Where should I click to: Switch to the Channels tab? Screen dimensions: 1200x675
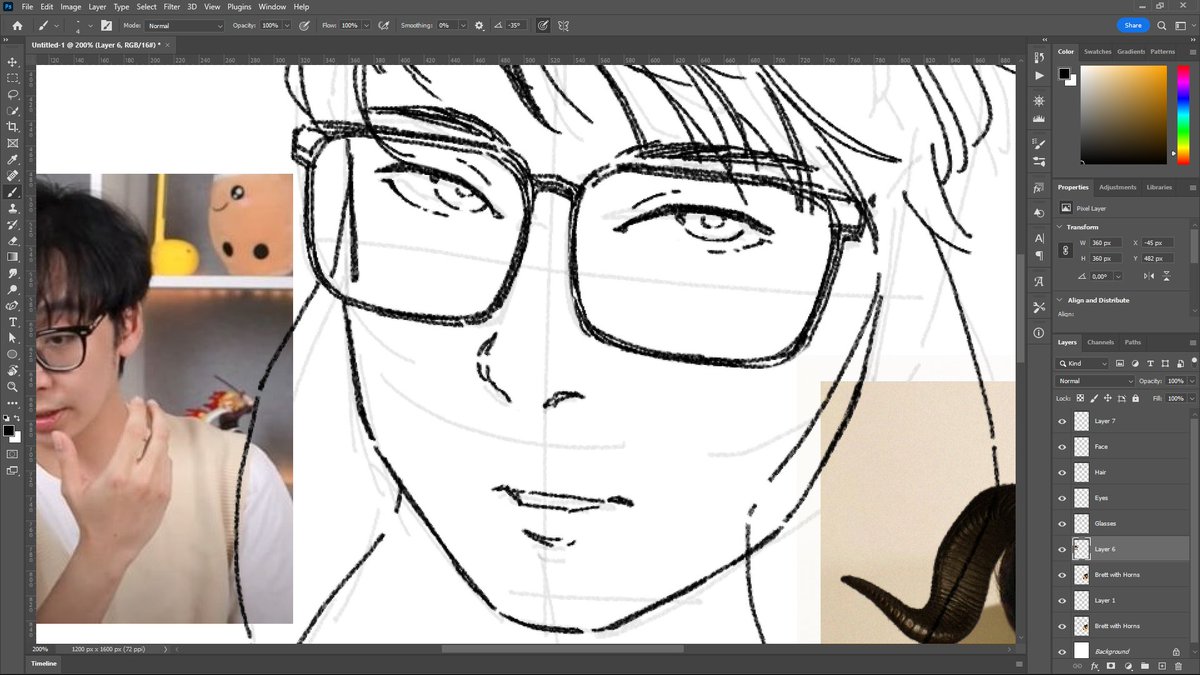click(x=1100, y=342)
